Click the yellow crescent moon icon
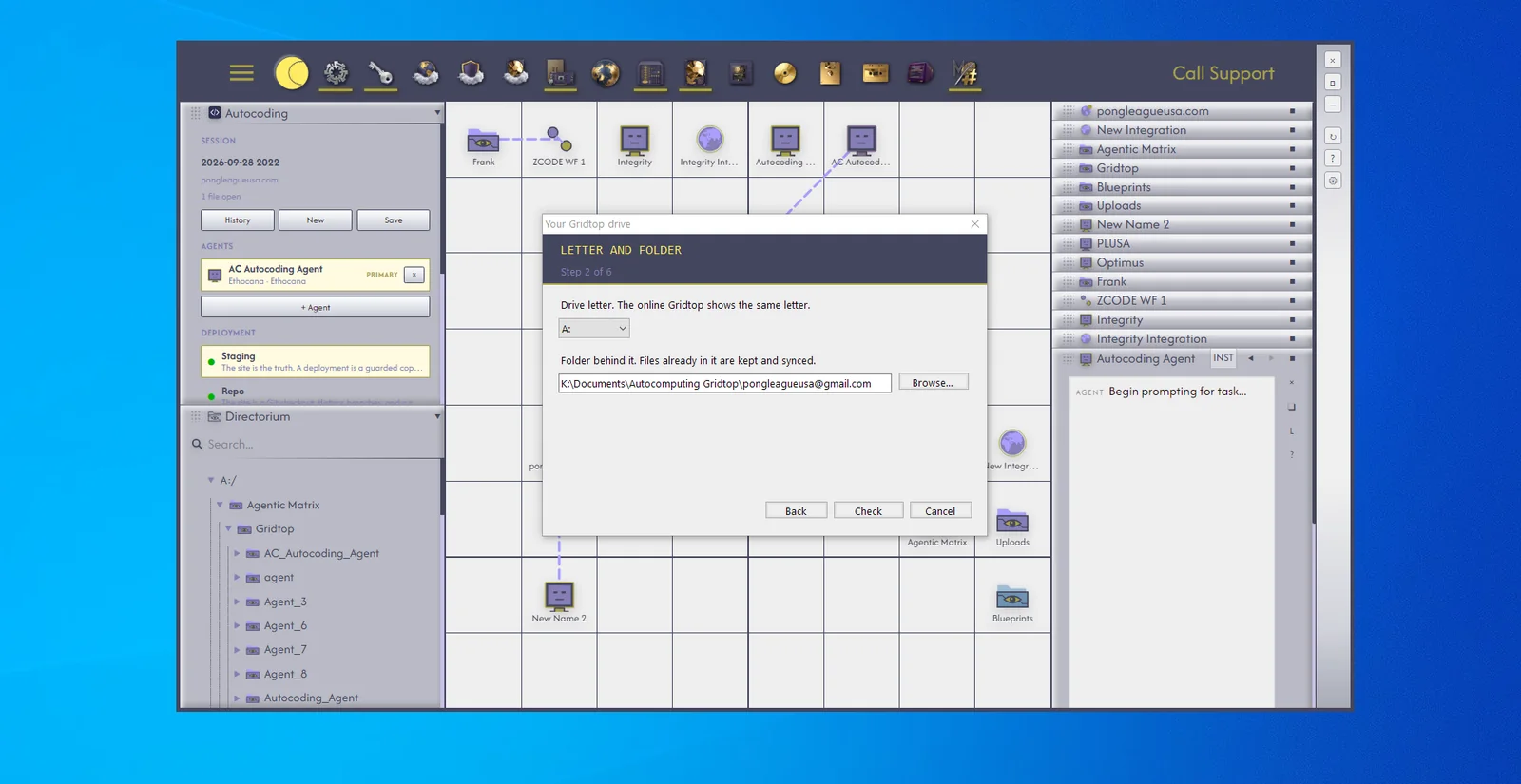Viewport: 1521px width, 784px height. tap(291, 72)
